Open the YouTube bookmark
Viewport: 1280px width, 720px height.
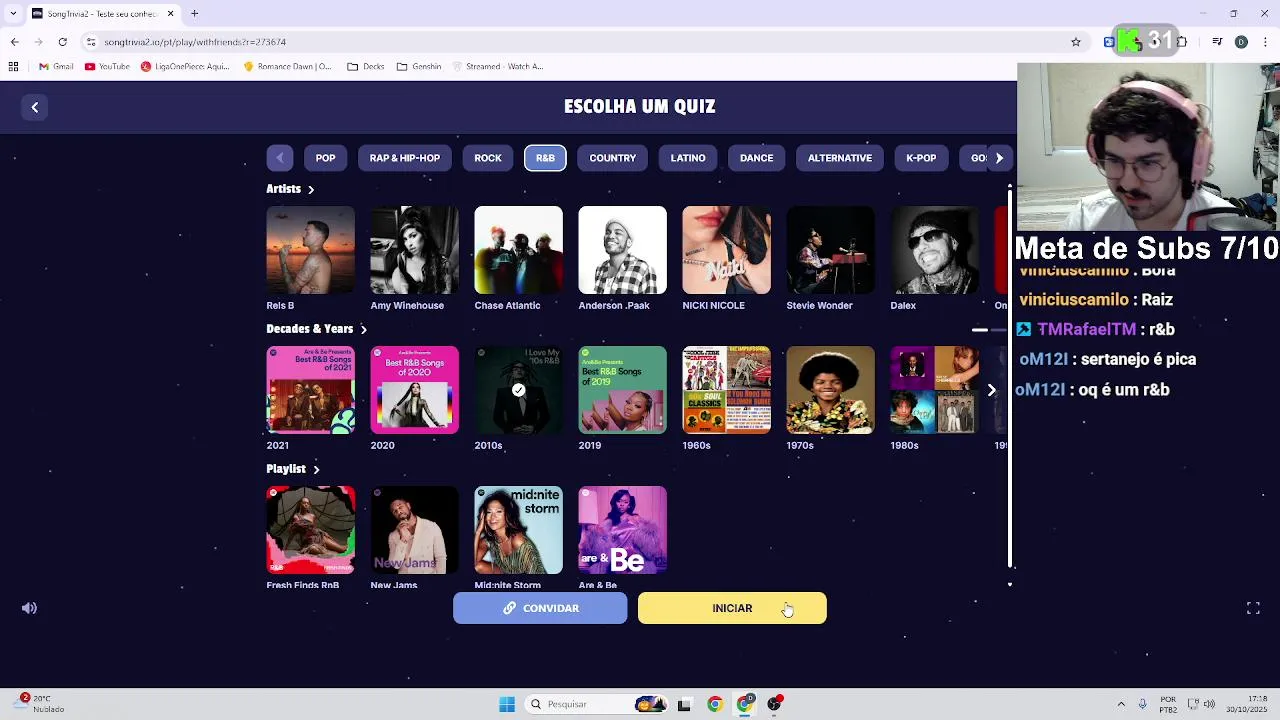107,67
